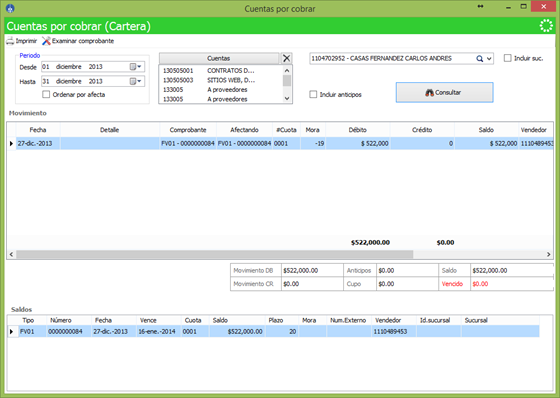Click the Cuentas button

pos(219,58)
